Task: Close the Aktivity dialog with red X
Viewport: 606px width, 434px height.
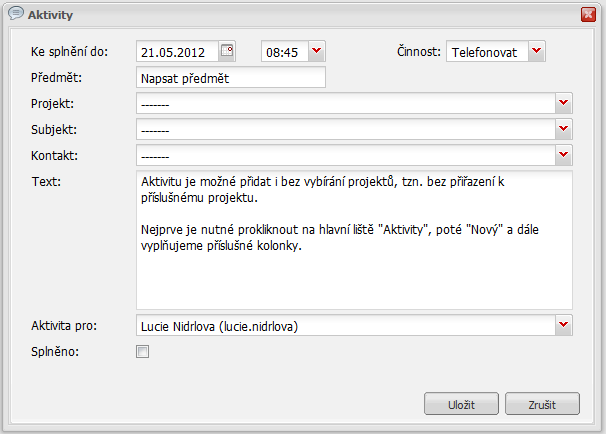Action: coord(588,15)
